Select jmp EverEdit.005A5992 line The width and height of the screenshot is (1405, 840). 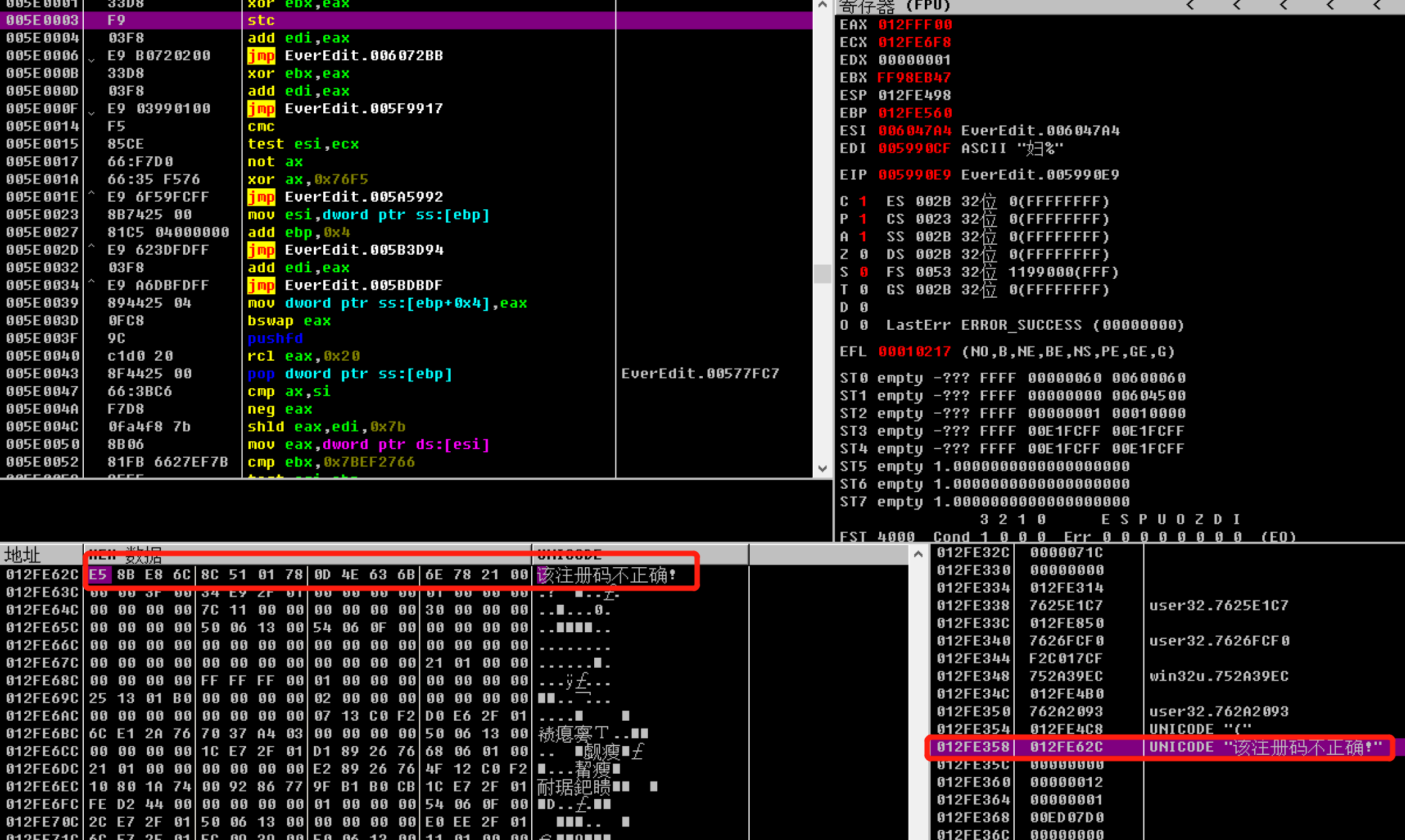tap(345, 197)
